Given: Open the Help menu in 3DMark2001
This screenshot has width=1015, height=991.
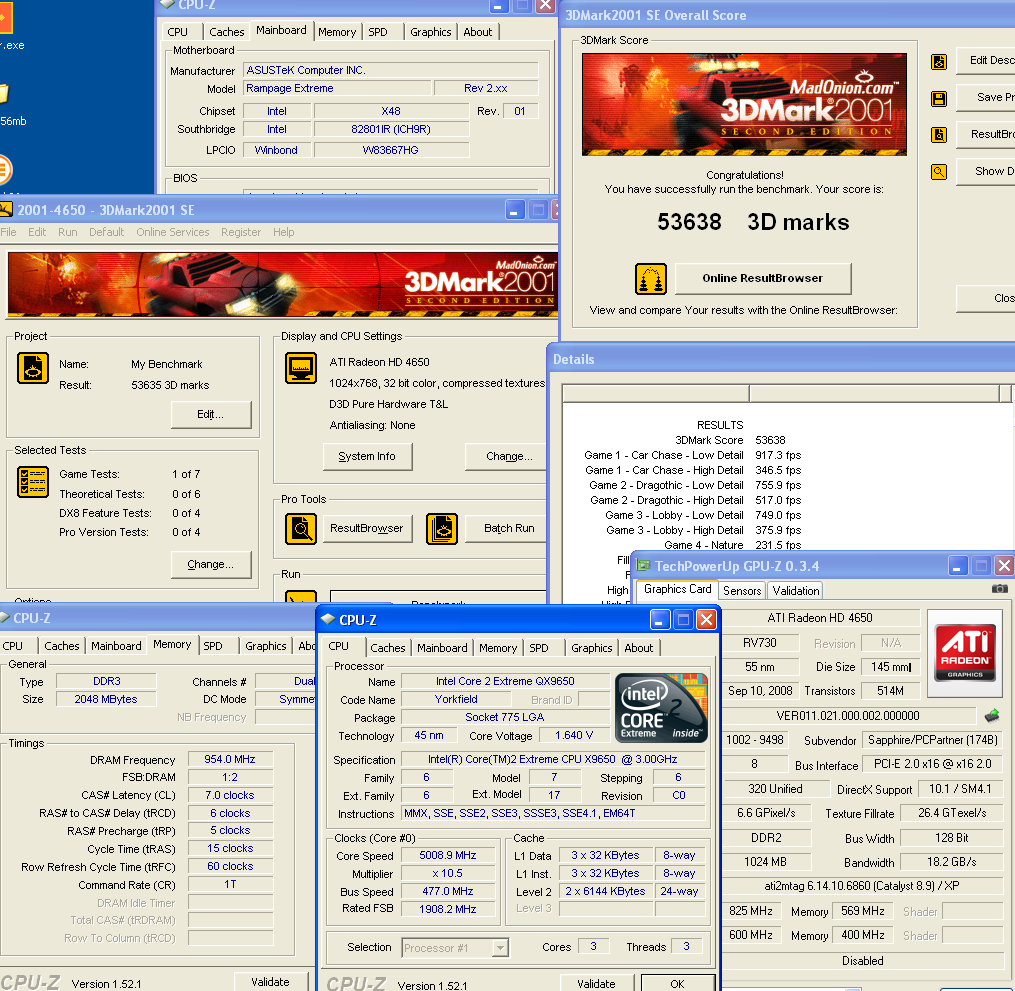Looking at the screenshot, I should point(284,232).
